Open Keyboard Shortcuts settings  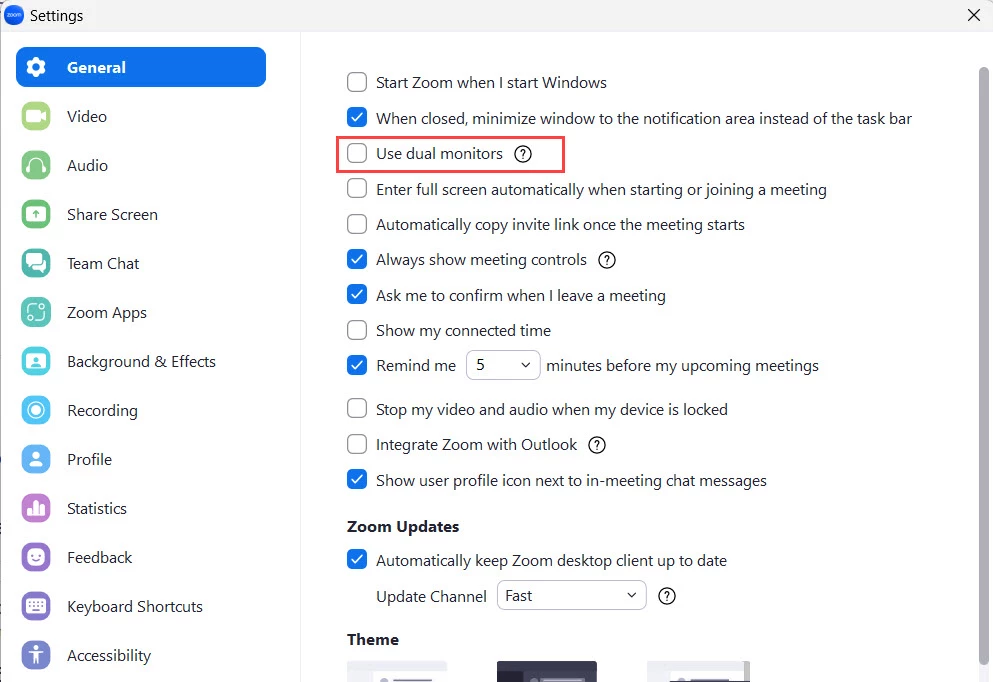(x=141, y=607)
